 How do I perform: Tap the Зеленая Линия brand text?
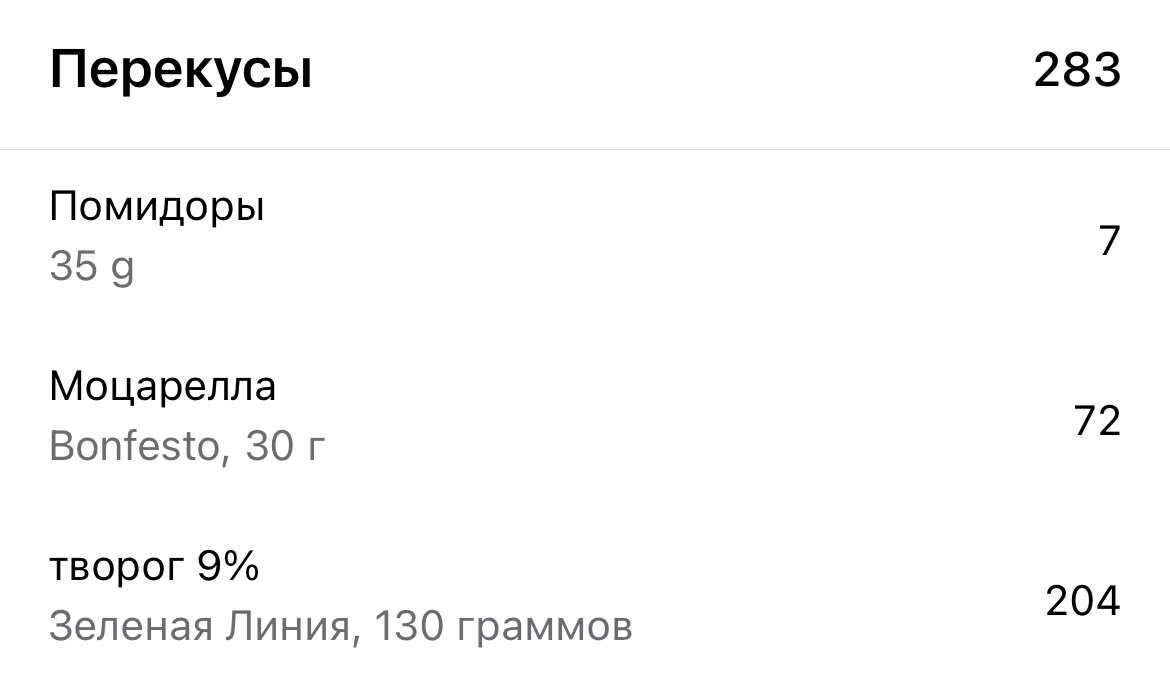199,626
